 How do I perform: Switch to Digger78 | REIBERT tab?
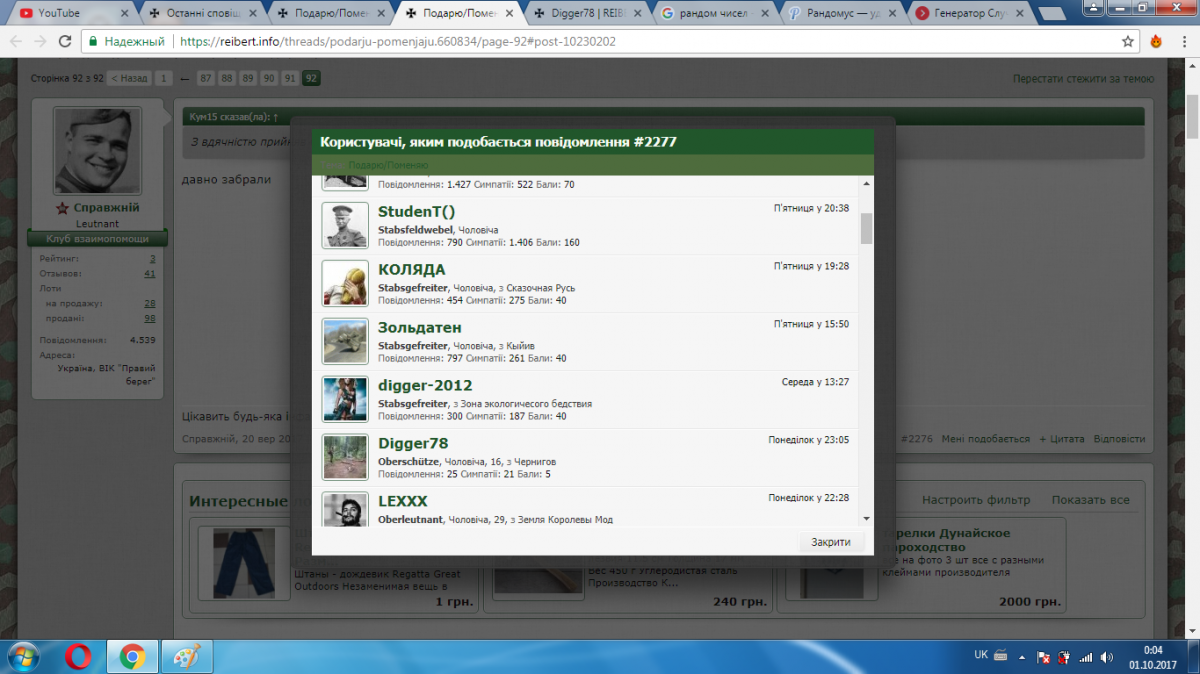[x=586, y=13]
